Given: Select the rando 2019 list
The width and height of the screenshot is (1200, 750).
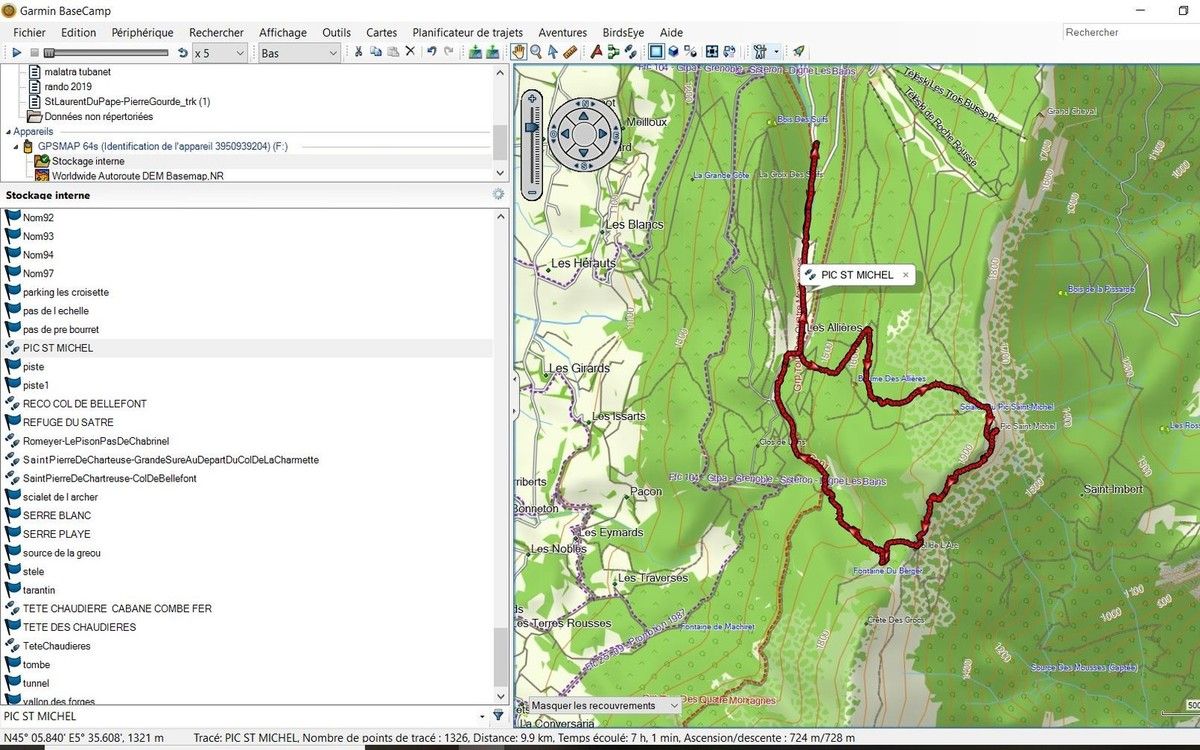Looking at the screenshot, I should point(68,87).
